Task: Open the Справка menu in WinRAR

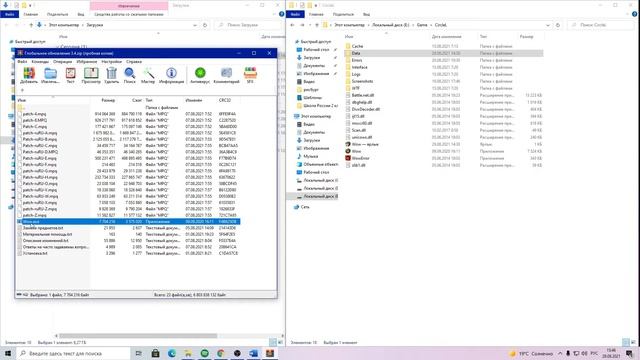Action: (134, 62)
